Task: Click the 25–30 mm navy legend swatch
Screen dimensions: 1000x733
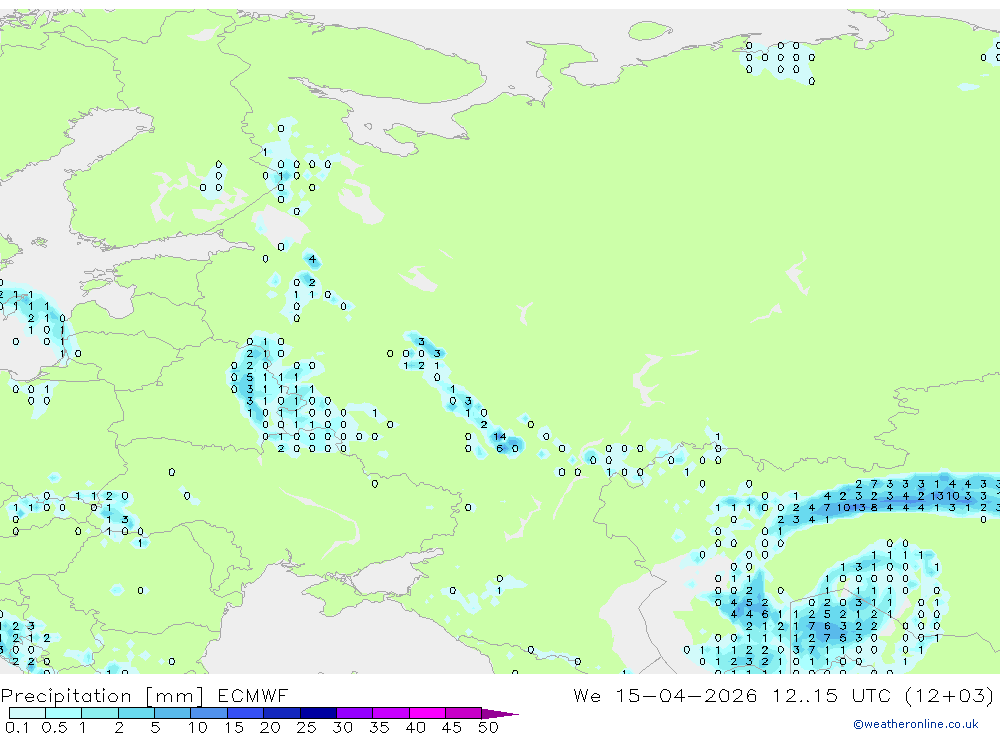Action: click(x=318, y=713)
